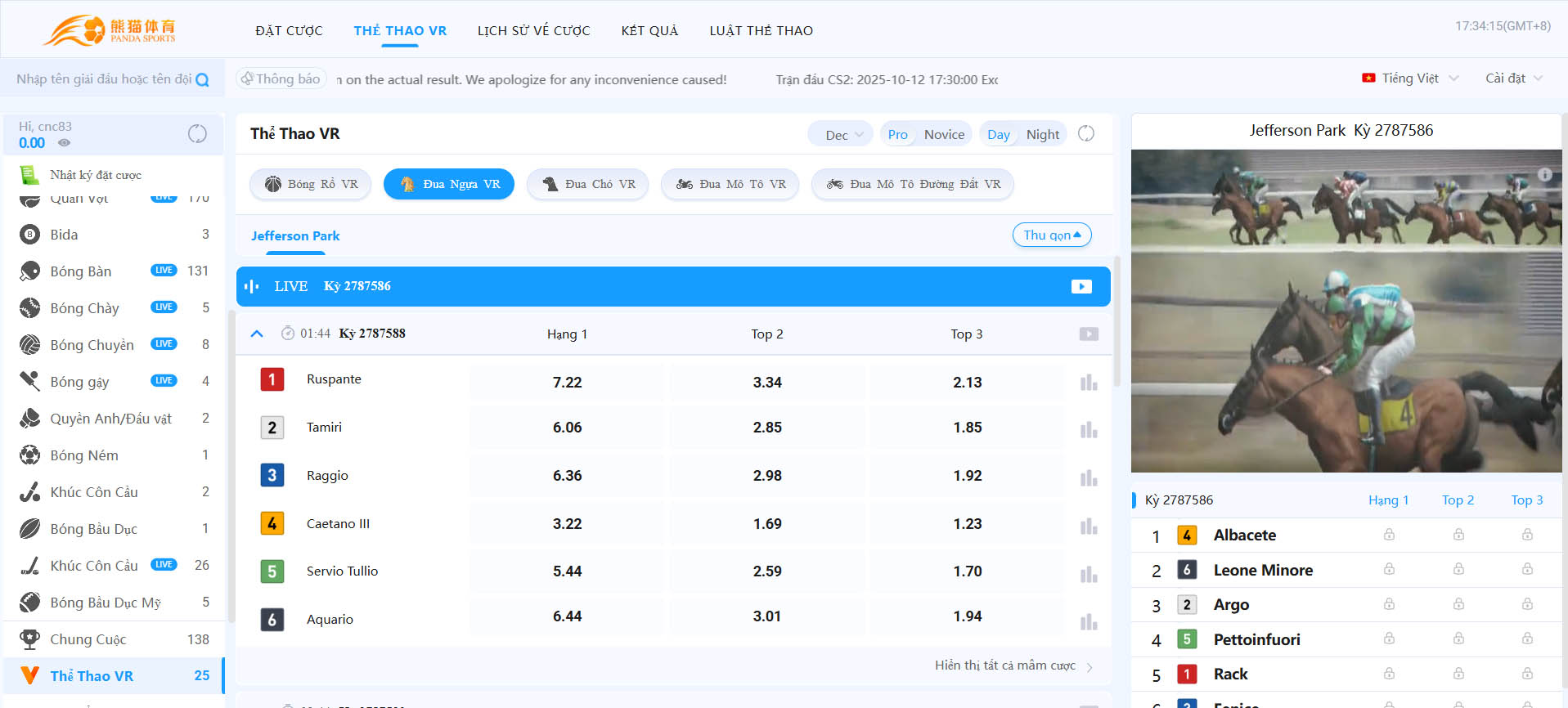Switch to Novice mode

click(x=944, y=135)
